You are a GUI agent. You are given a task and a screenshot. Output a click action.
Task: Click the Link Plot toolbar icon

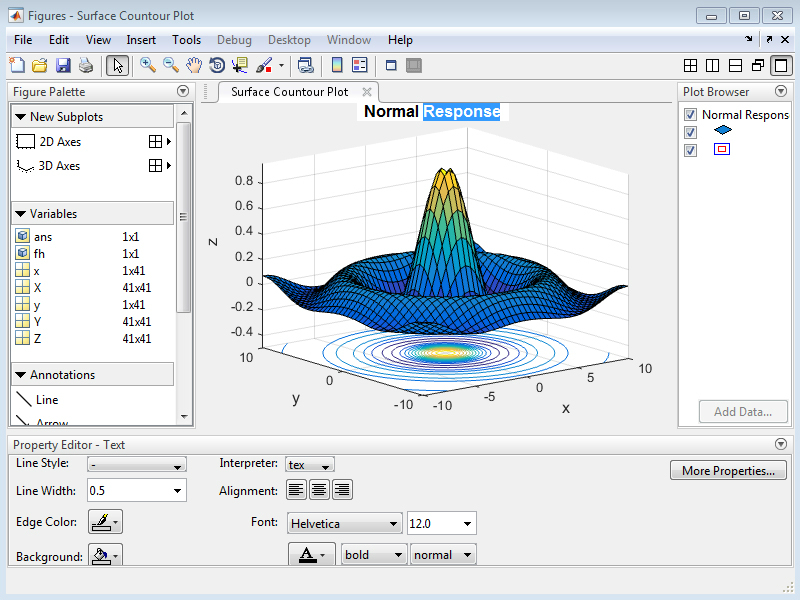click(x=305, y=65)
